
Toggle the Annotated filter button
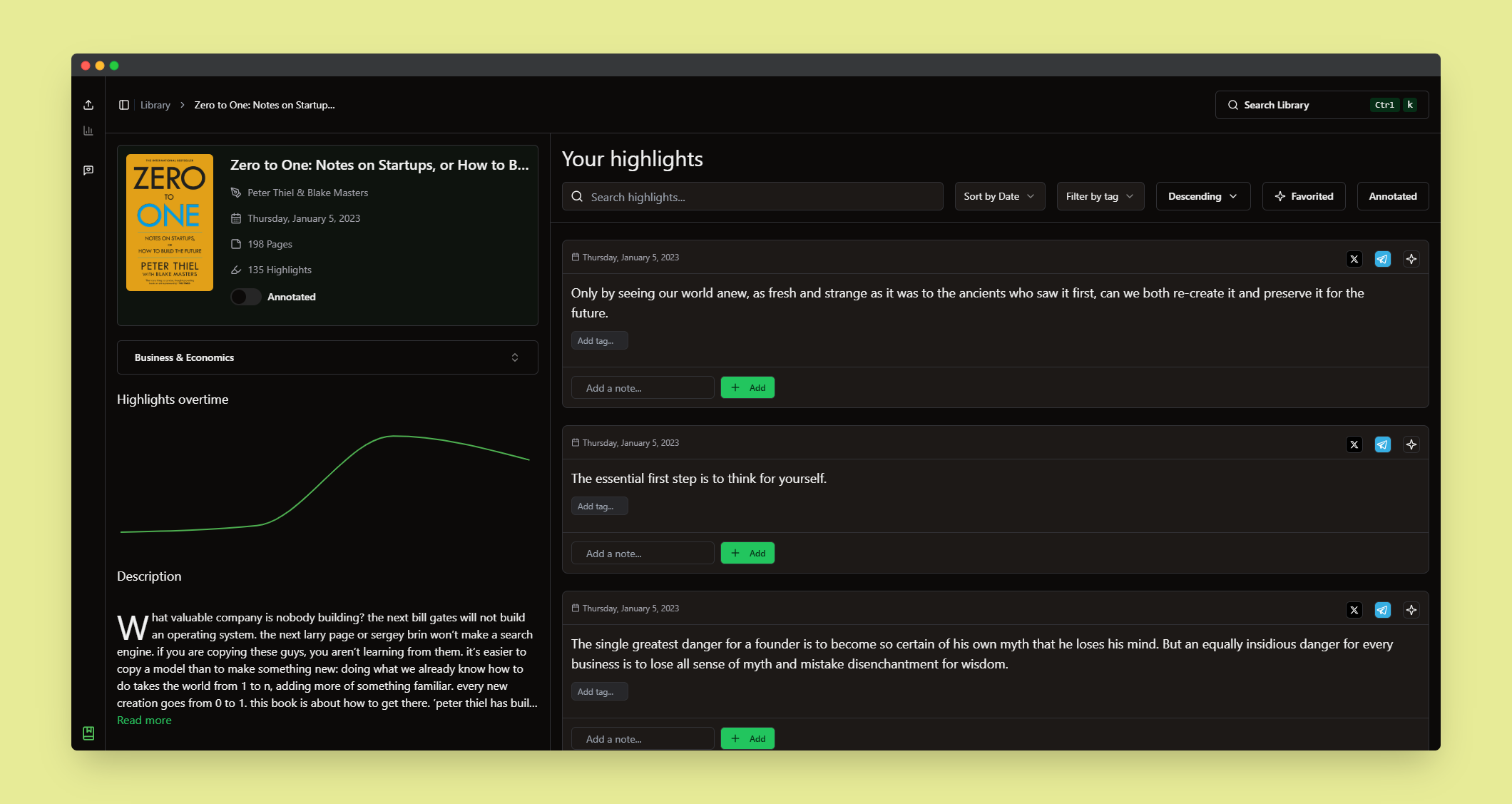(1393, 196)
